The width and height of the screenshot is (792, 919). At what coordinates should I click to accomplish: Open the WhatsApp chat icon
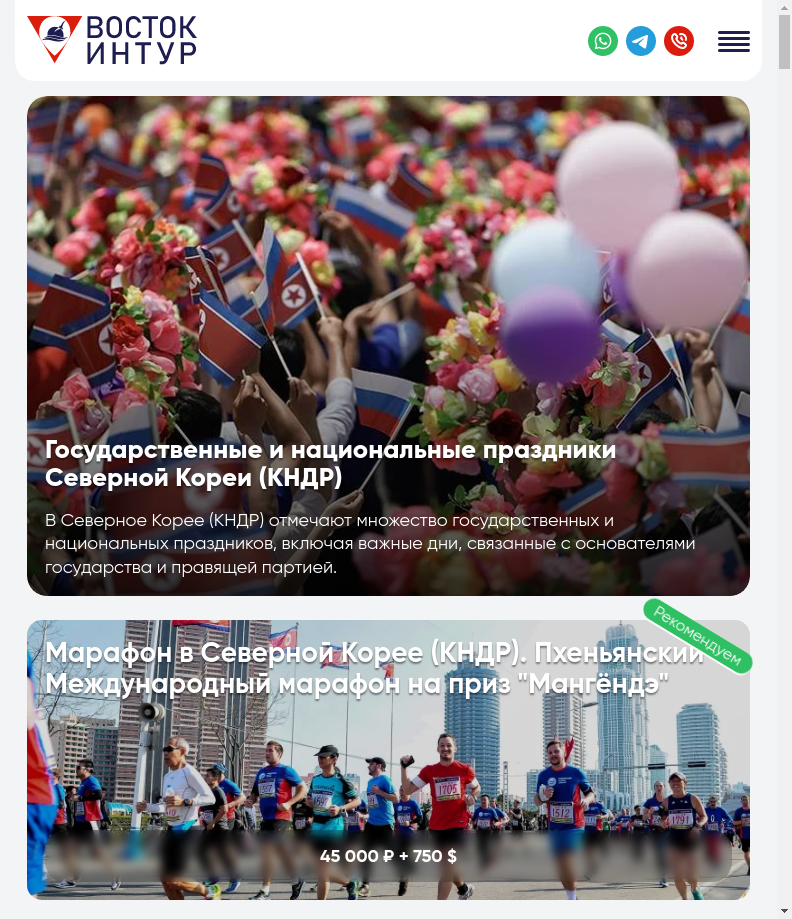coord(603,41)
